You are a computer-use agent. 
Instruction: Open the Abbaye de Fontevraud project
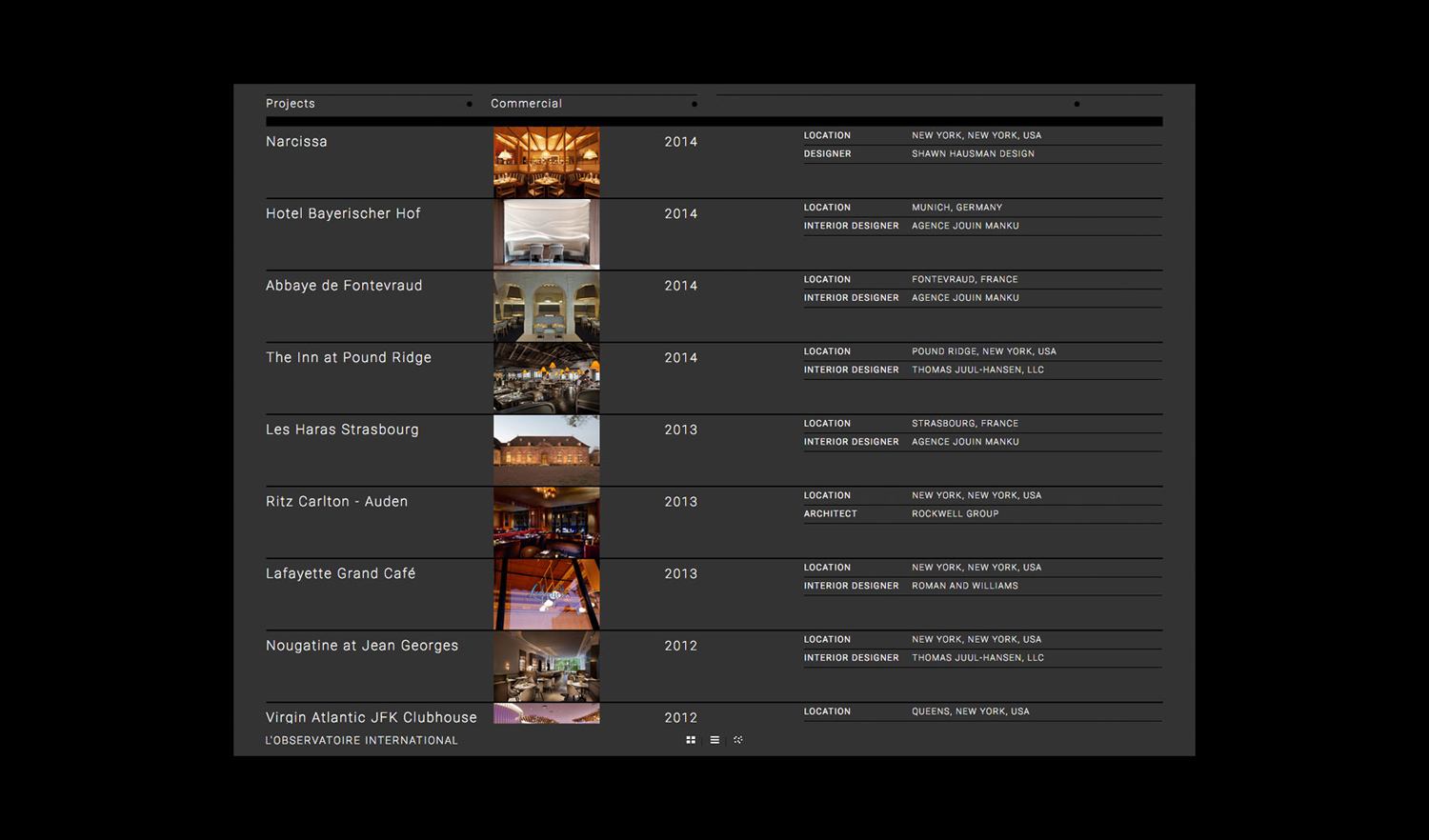(x=344, y=286)
